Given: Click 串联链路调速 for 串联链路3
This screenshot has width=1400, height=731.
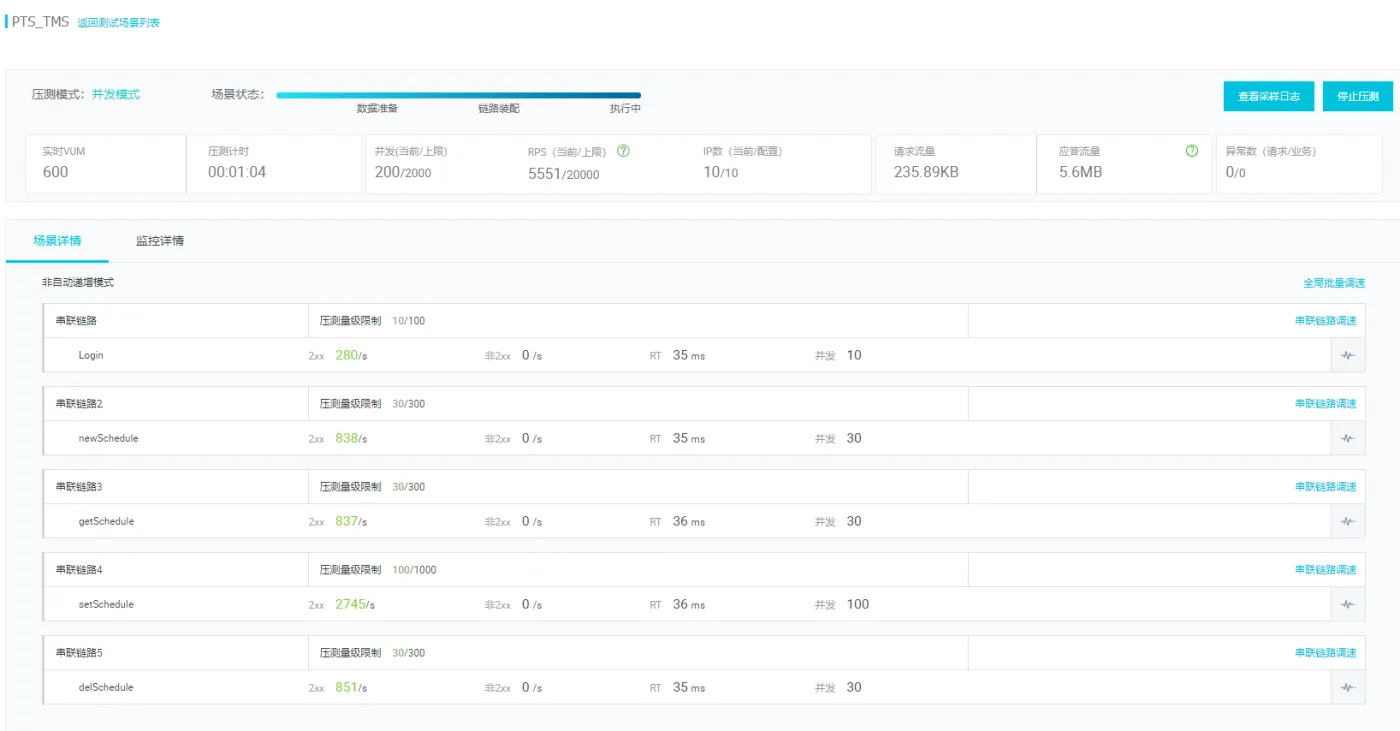Looking at the screenshot, I should coord(1325,487).
